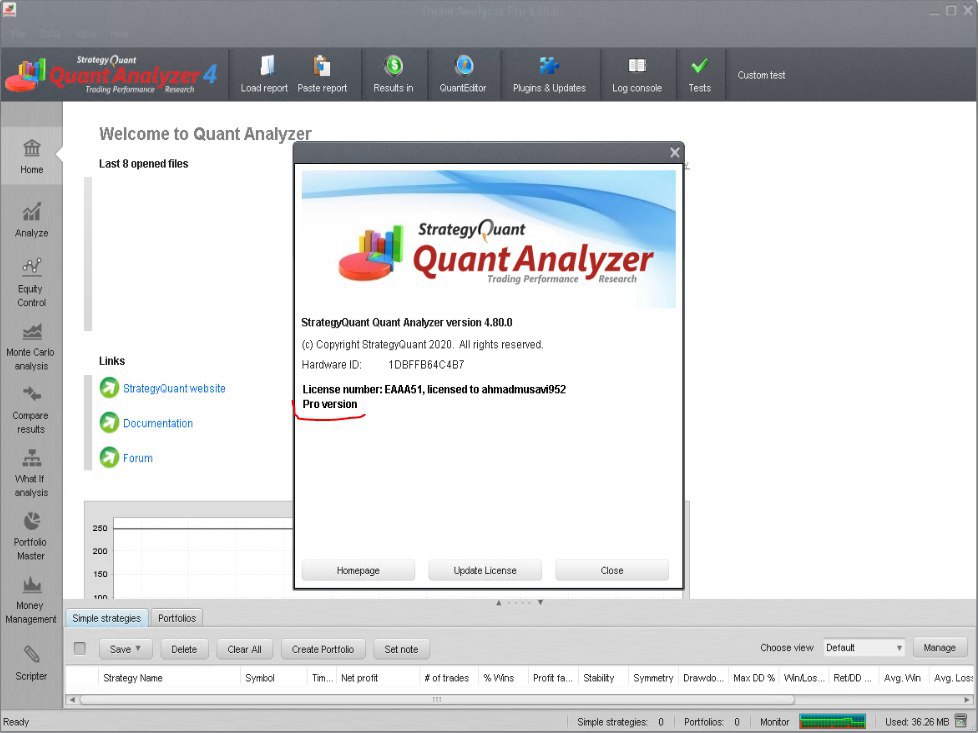Click the splitter's up arrow above the tabs
This screenshot has width=979, height=733.
click(498, 603)
